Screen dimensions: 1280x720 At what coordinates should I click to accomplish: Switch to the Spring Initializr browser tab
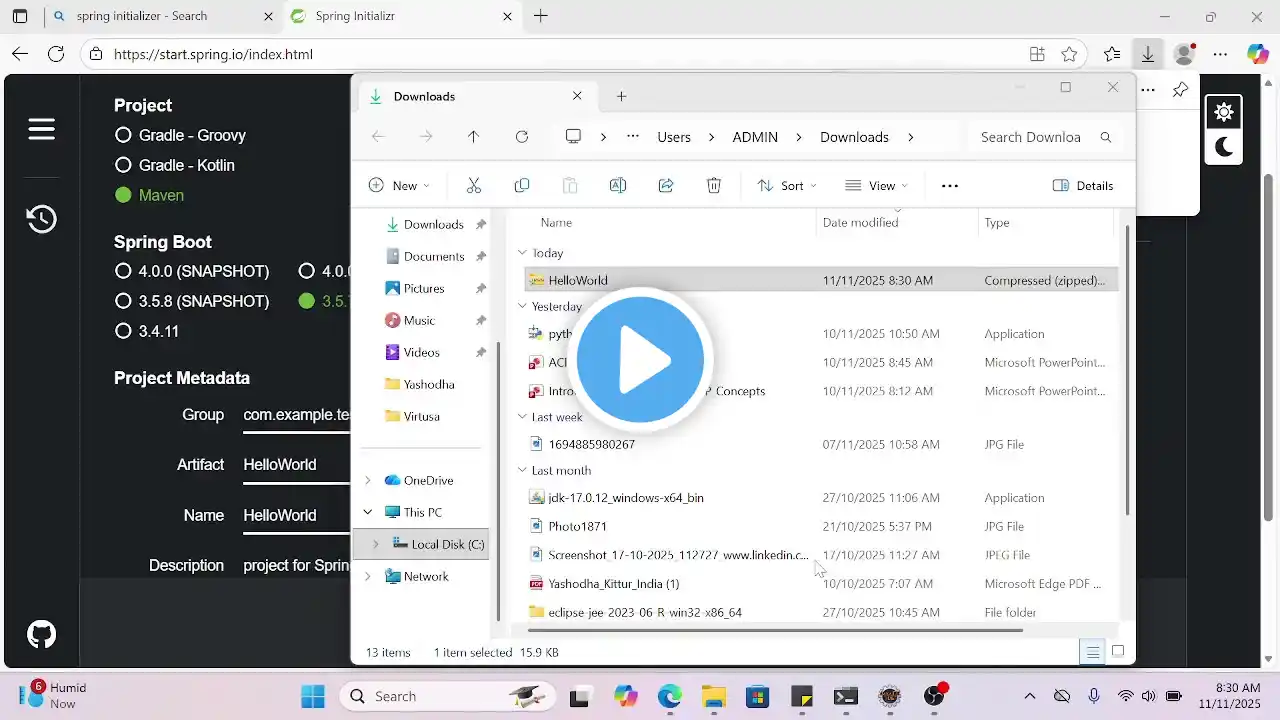click(x=402, y=16)
